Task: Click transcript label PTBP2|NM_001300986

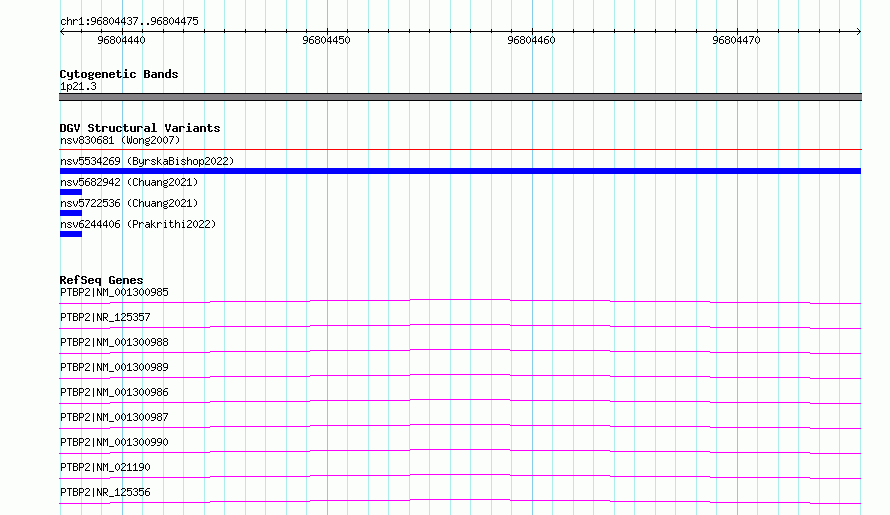Action: pos(114,392)
